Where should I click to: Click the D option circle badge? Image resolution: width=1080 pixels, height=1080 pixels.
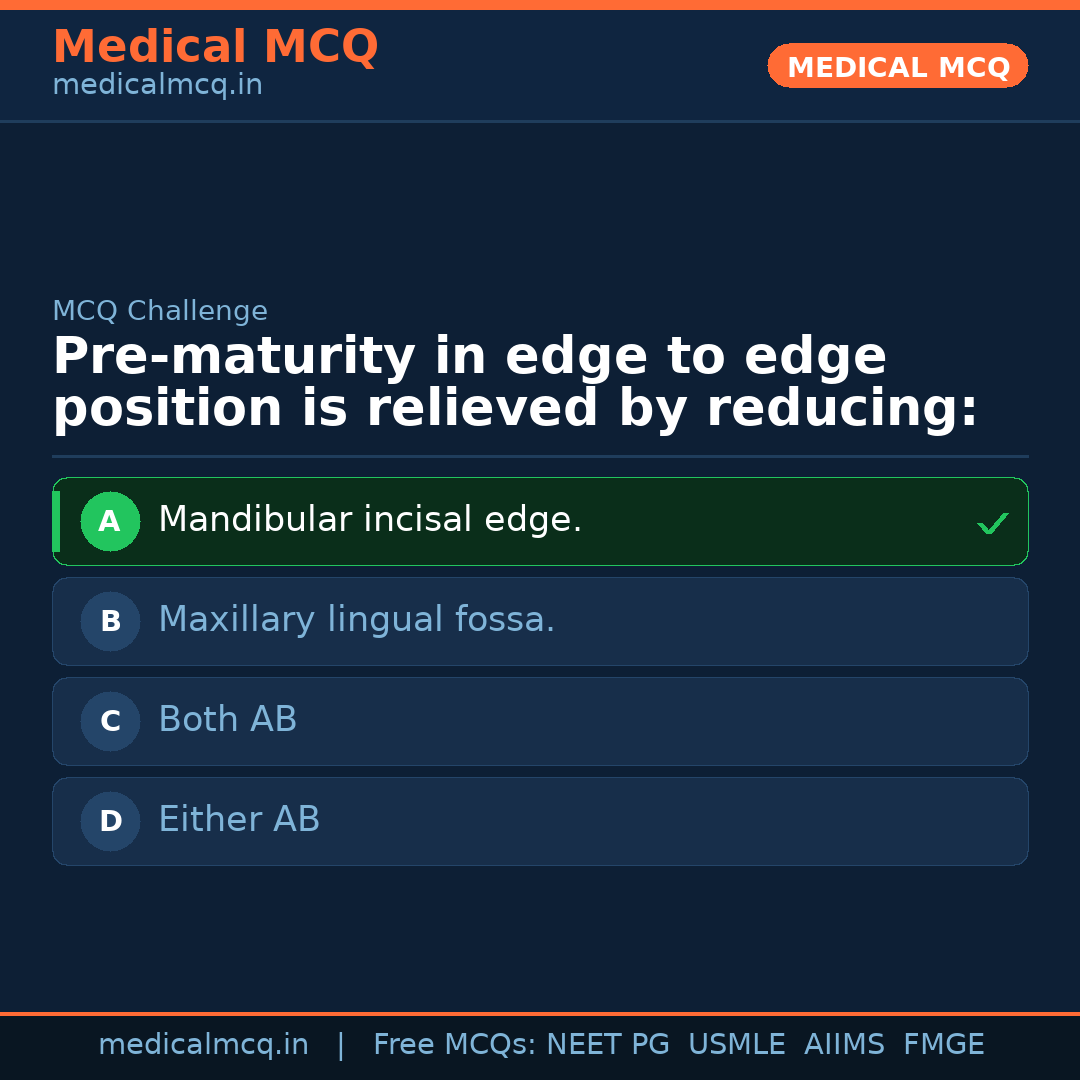[110, 821]
